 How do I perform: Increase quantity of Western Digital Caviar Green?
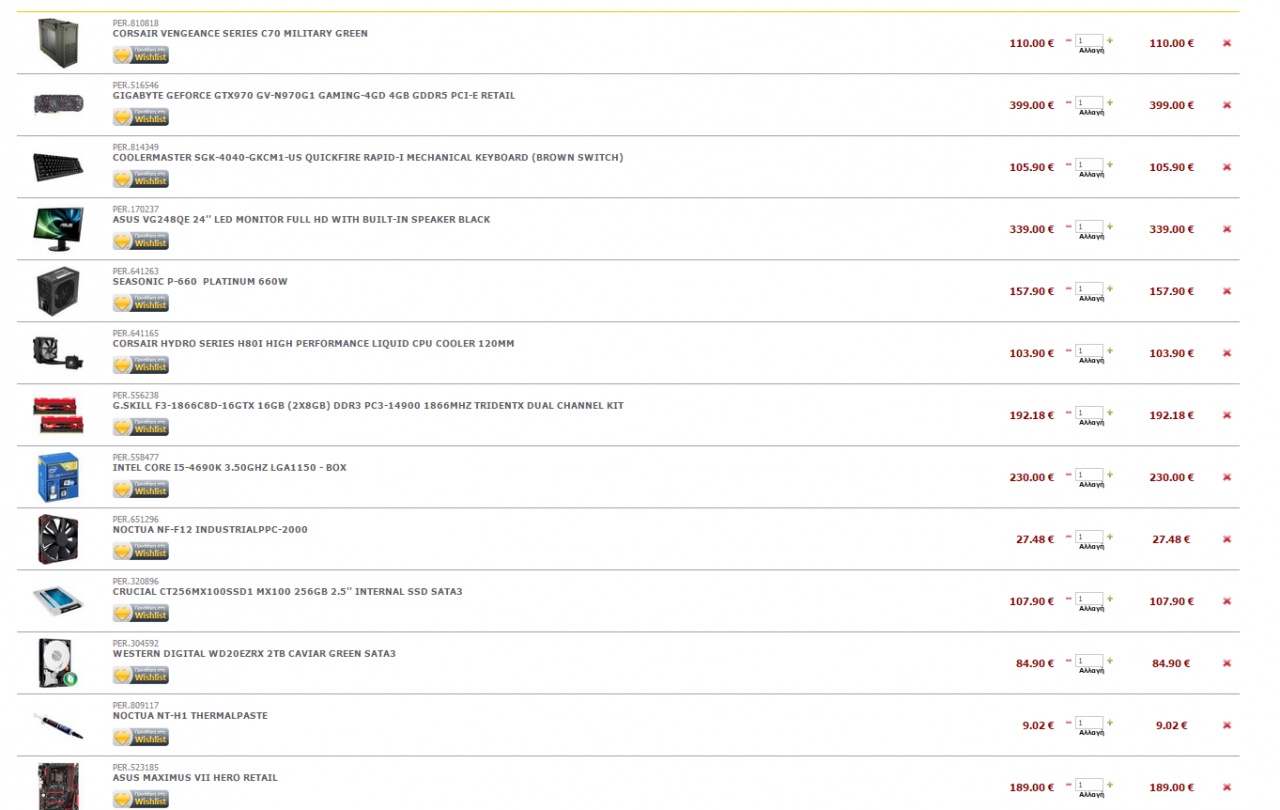1110,660
